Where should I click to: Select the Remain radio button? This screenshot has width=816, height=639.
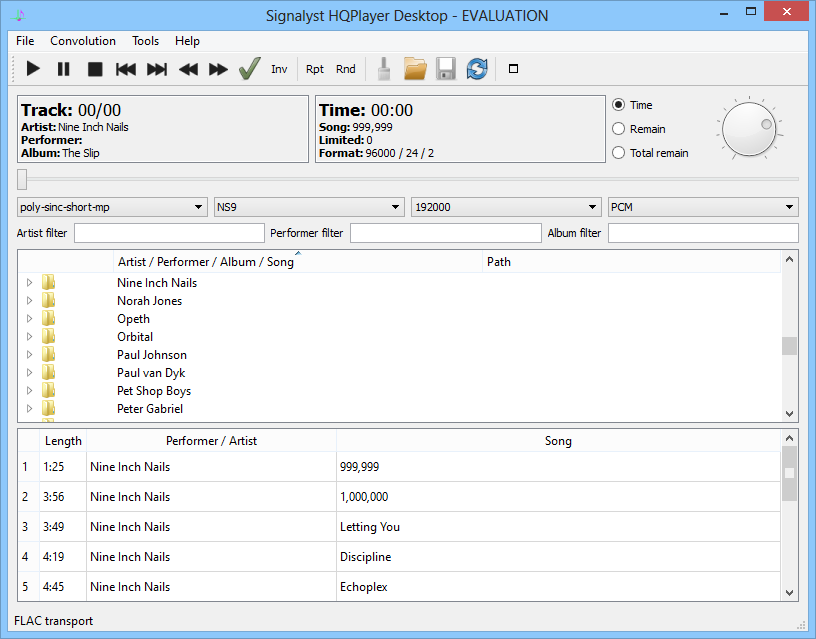618,128
